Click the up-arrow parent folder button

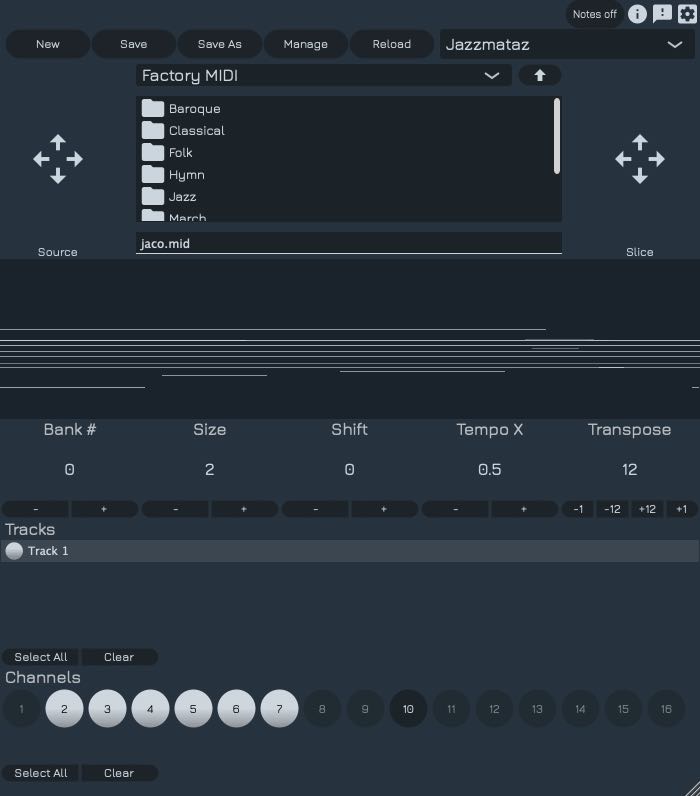click(540, 75)
